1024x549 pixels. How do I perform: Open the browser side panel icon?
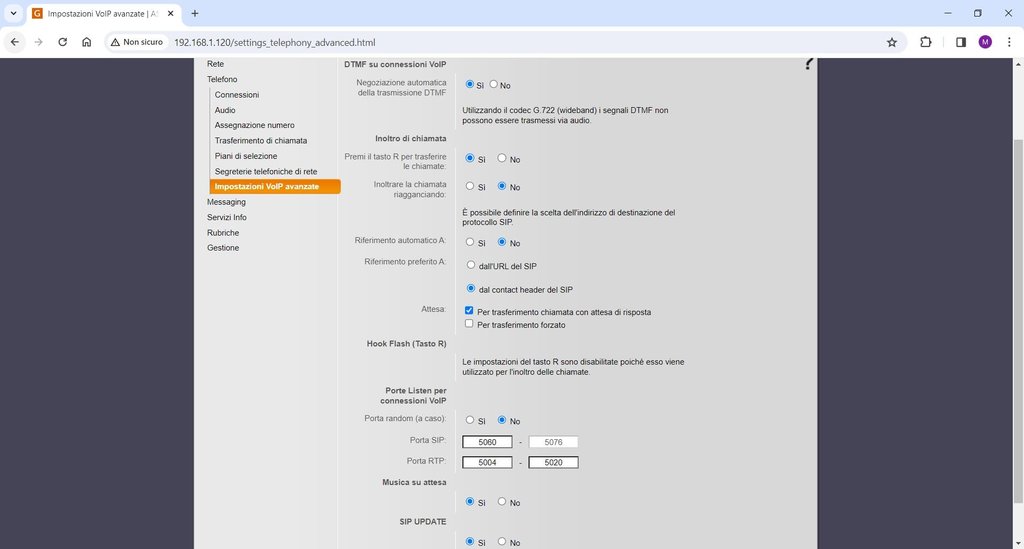(x=960, y=42)
